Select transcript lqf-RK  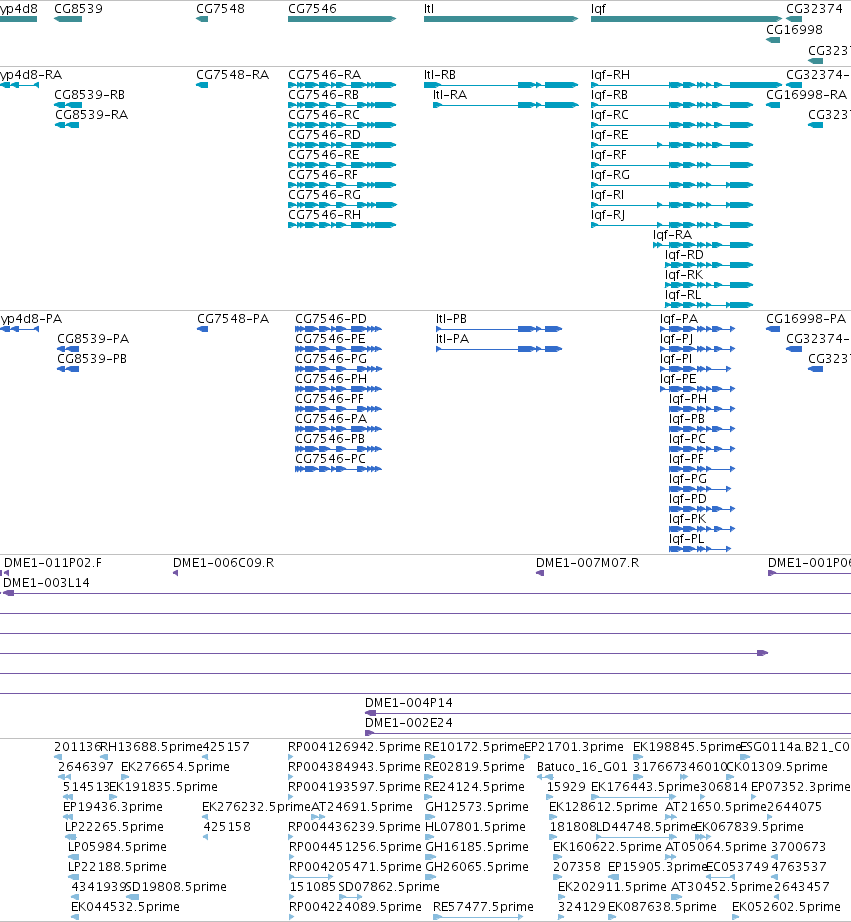click(684, 275)
